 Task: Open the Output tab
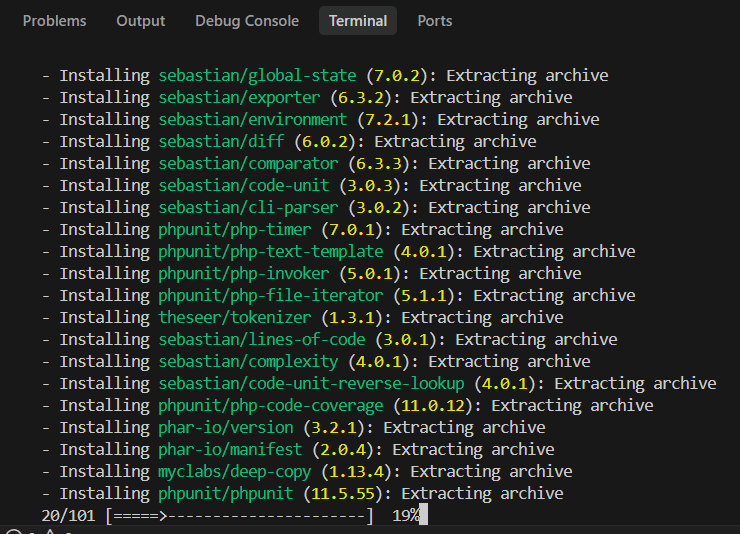(141, 21)
